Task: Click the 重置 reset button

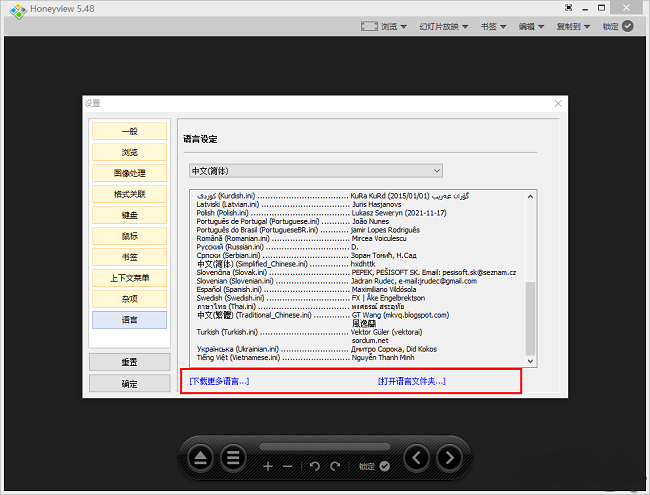Action: [129, 362]
